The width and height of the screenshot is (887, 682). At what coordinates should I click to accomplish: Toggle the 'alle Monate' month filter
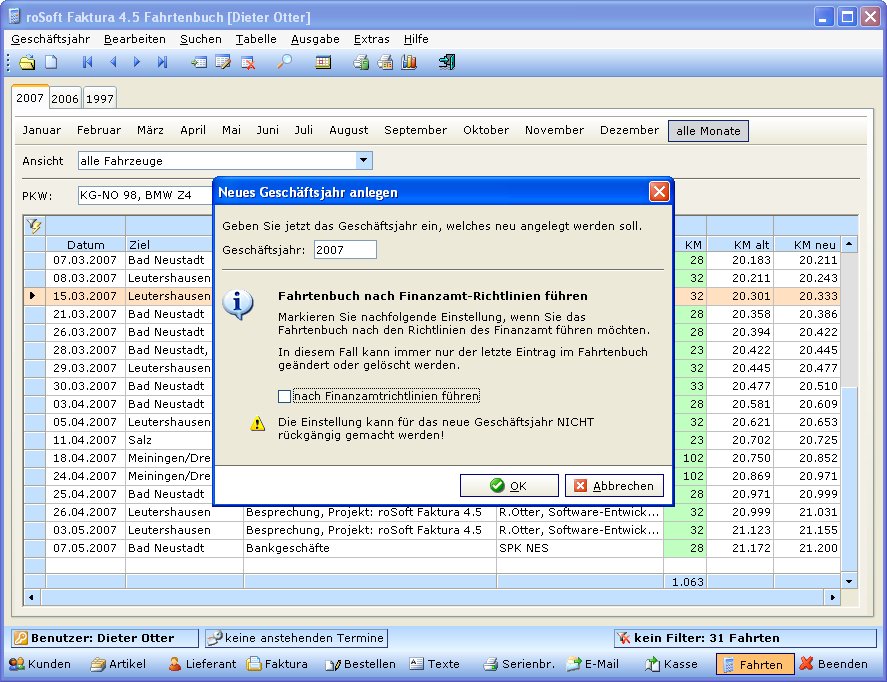point(708,131)
